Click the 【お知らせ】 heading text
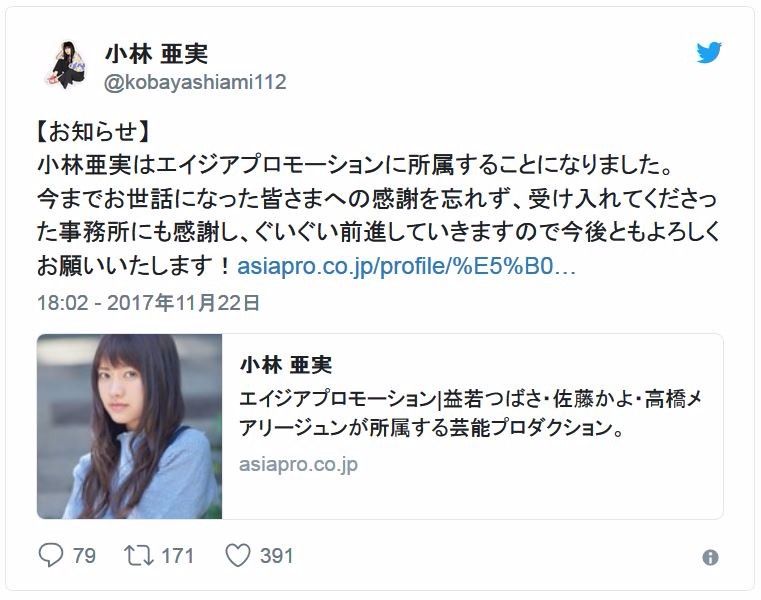 coord(92,132)
